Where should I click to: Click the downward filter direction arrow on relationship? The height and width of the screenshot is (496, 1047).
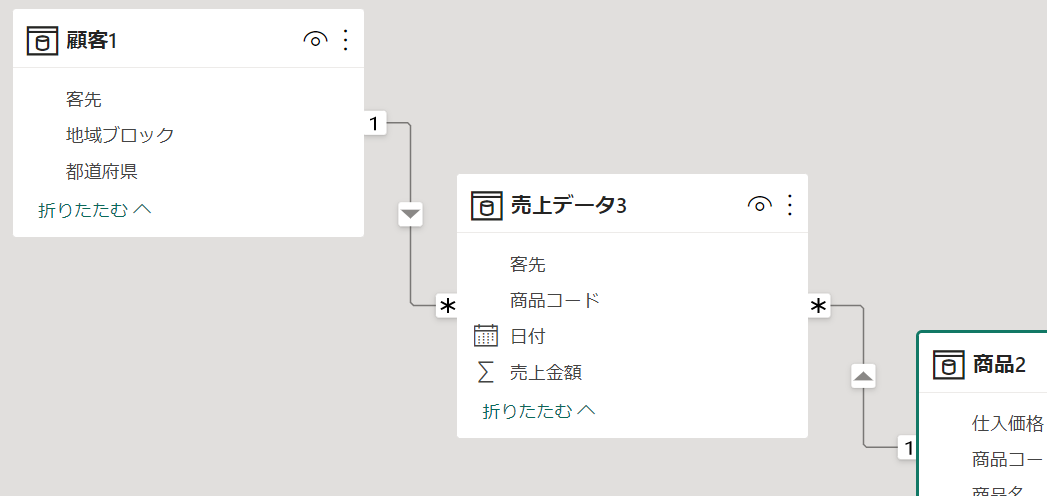411,214
